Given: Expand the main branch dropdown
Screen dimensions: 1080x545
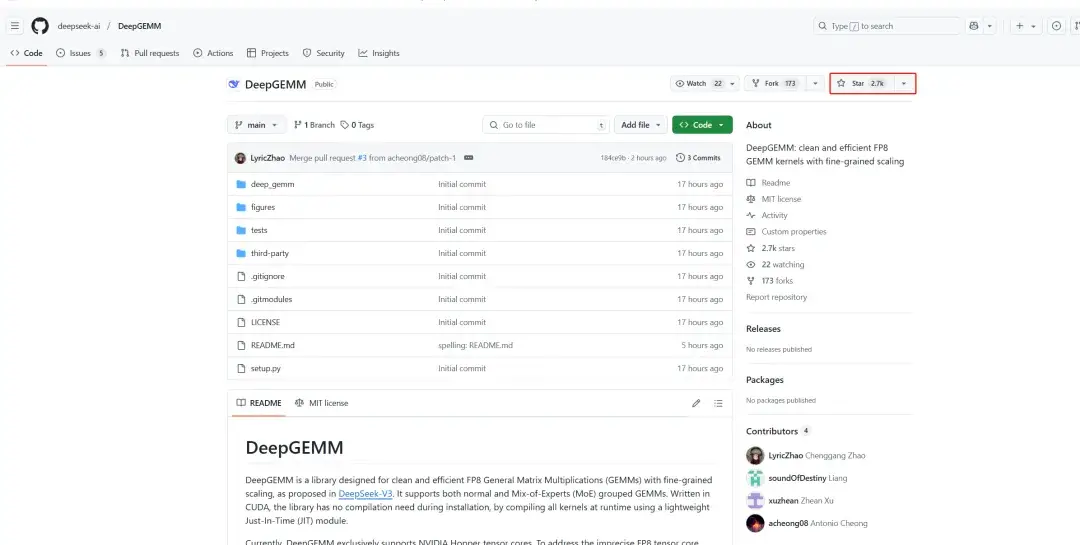Looking at the screenshot, I should (256, 125).
